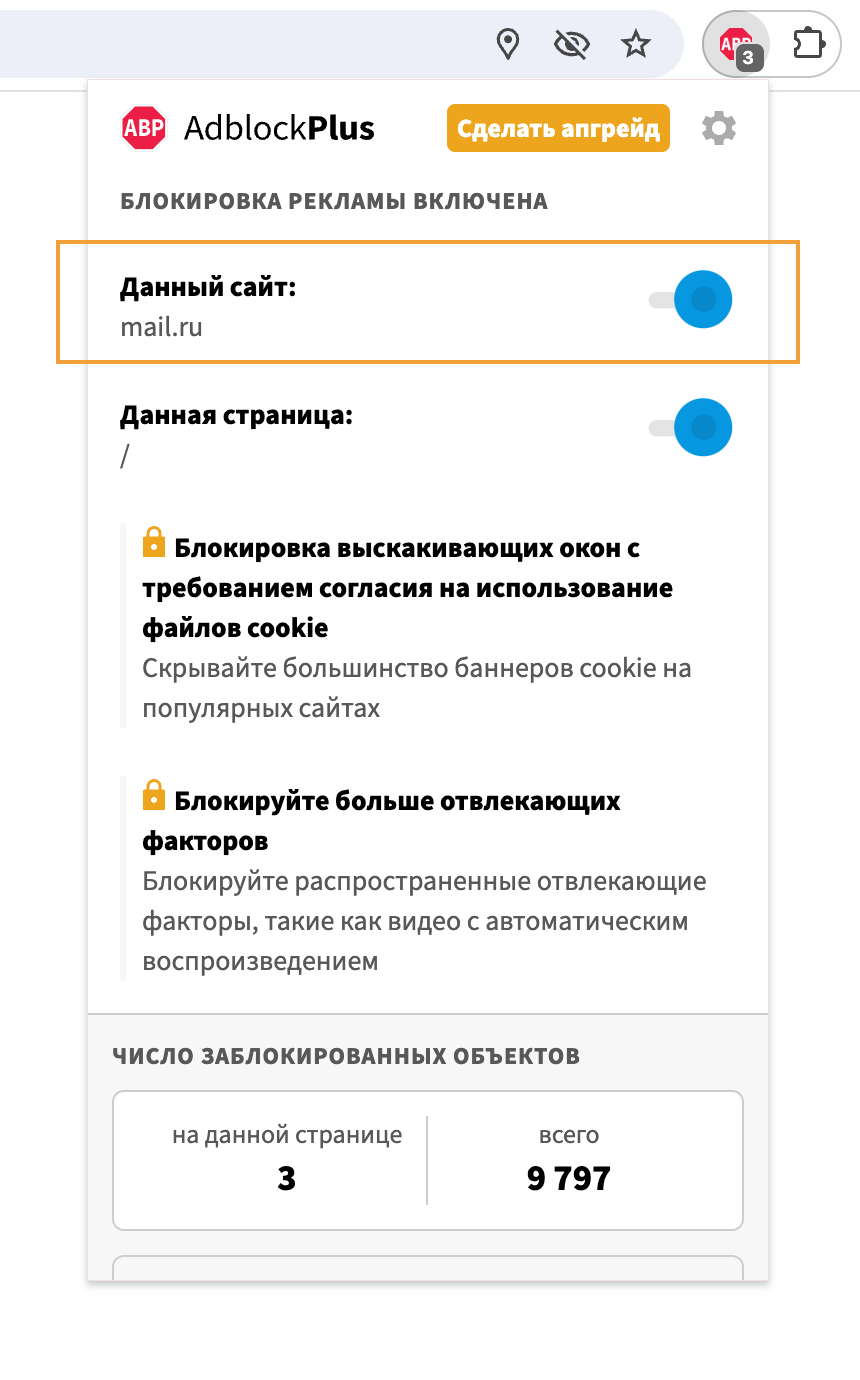
Task: Open Adblock Plus settings gear
Action: click(x=719, y=129)
